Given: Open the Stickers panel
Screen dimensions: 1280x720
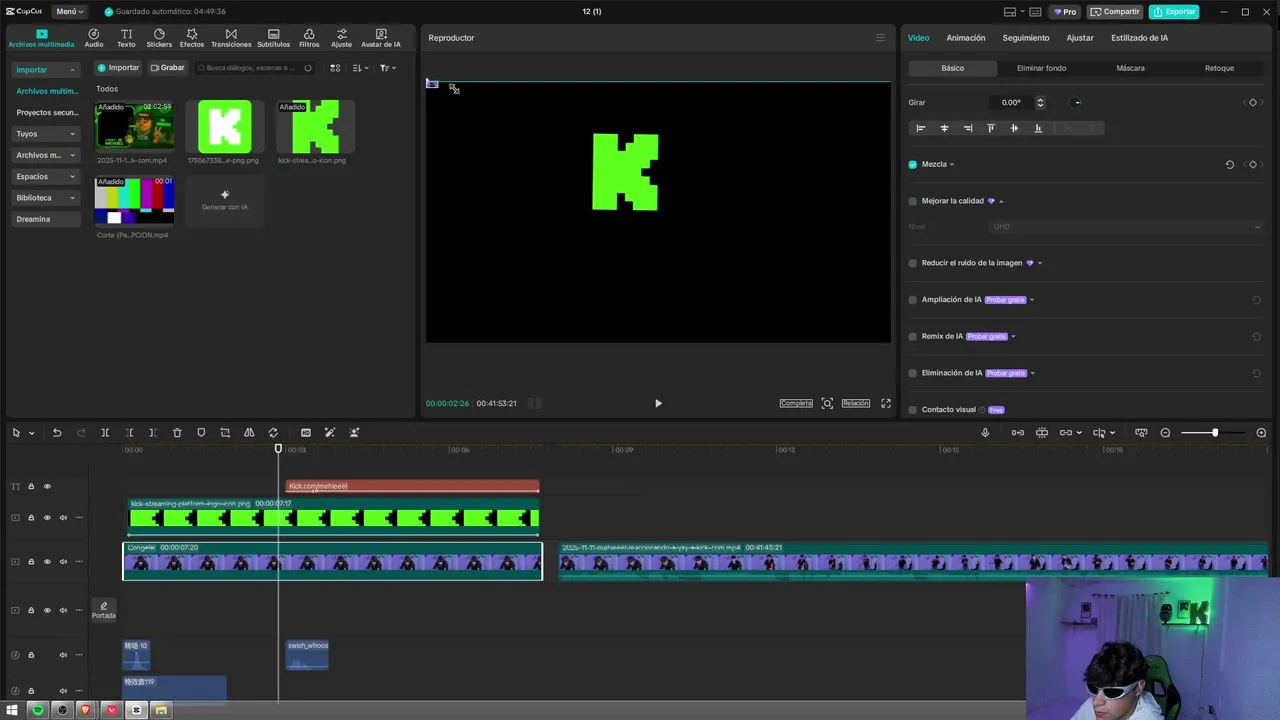Looking at the screenshot, I should [x=159, y=38].
